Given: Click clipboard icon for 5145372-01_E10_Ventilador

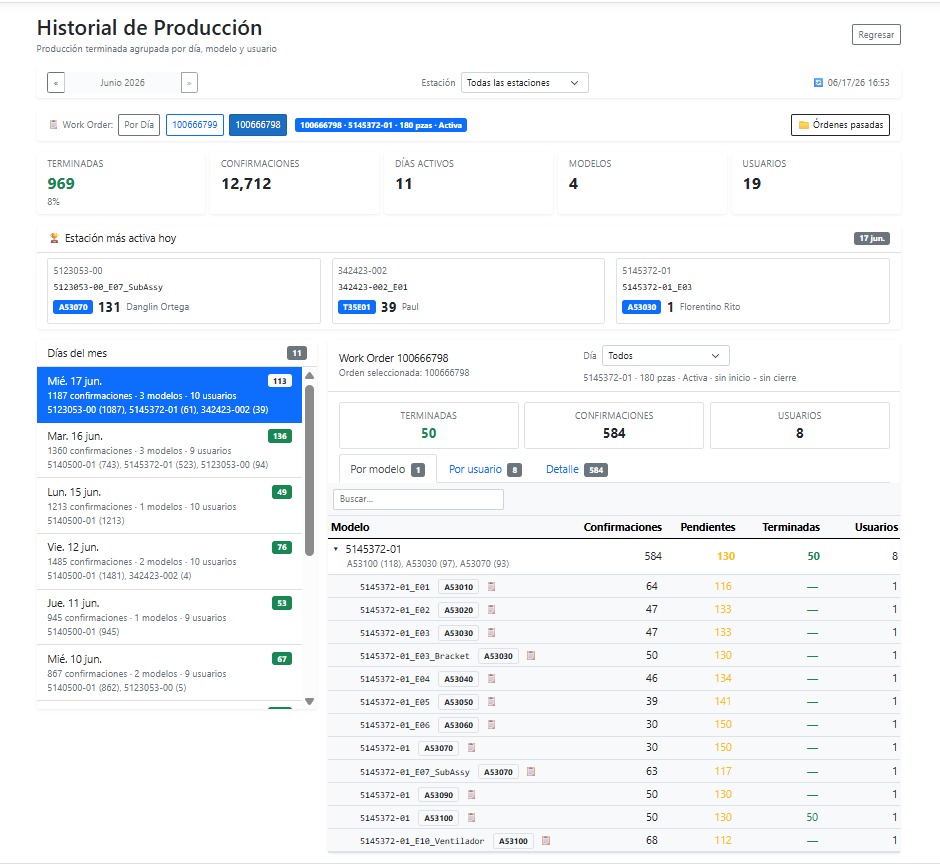Looking at the screenshot, I should coord(546,841).
